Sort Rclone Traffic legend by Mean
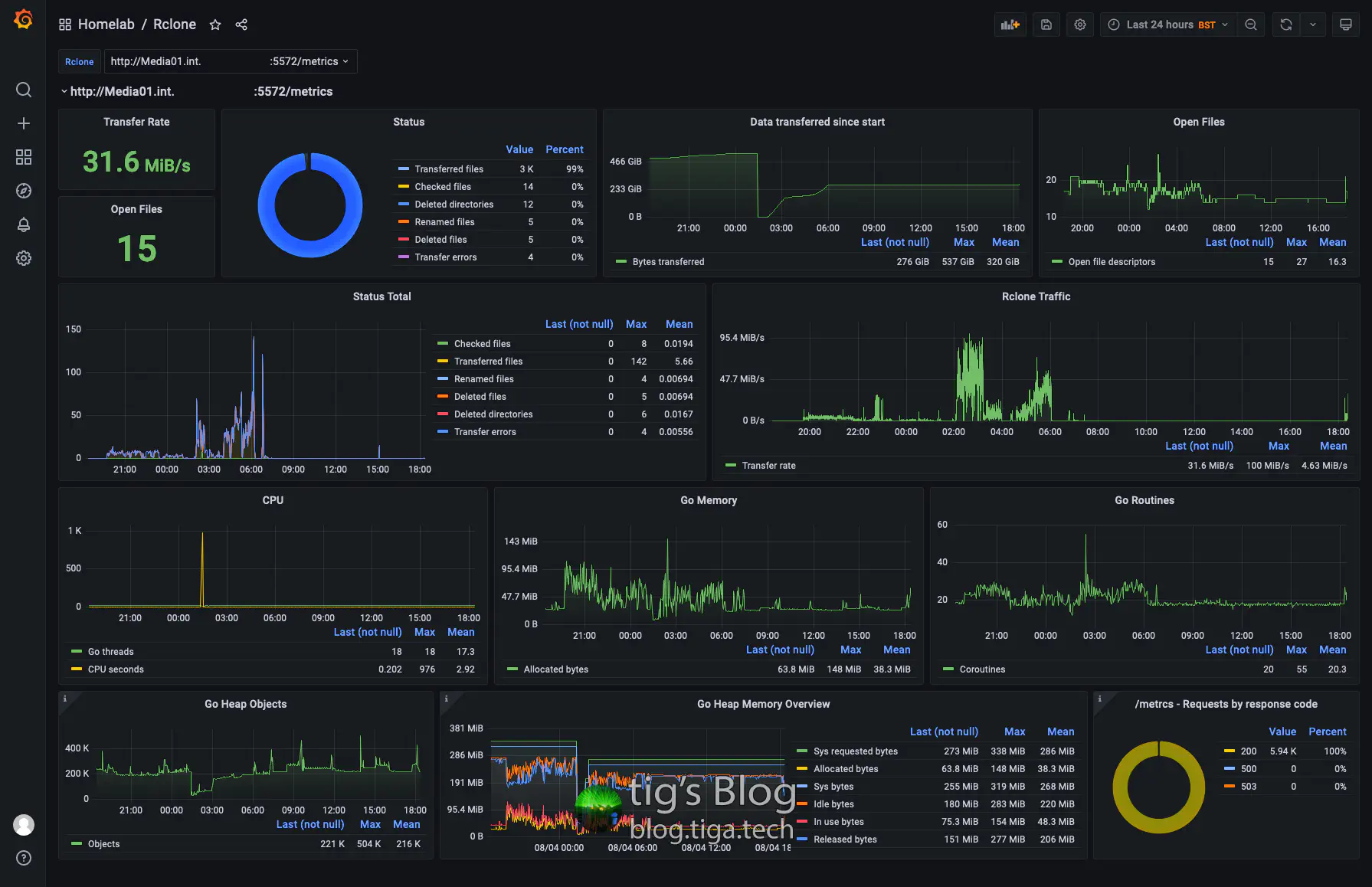Screen dimensions: 1372x887 coord(1334,446)
